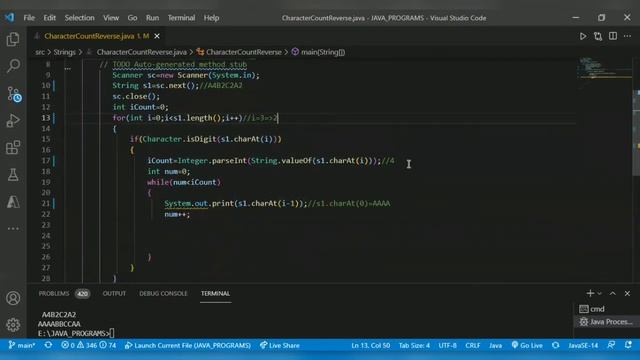Open the Help menu
Screen dimensions: 640x360
click(x=211, y=18)
